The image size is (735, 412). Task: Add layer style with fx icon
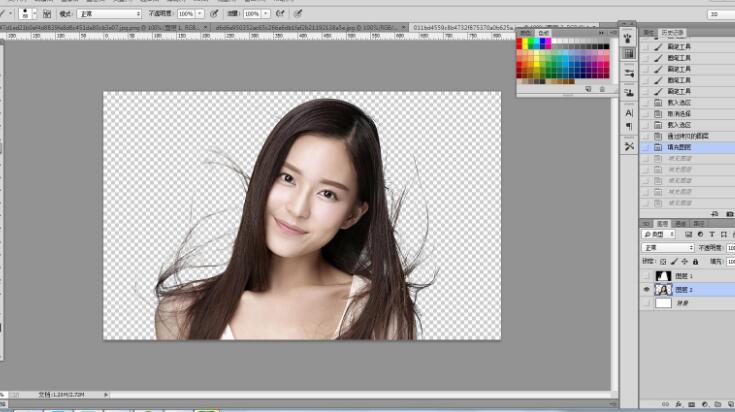[678, 404]
